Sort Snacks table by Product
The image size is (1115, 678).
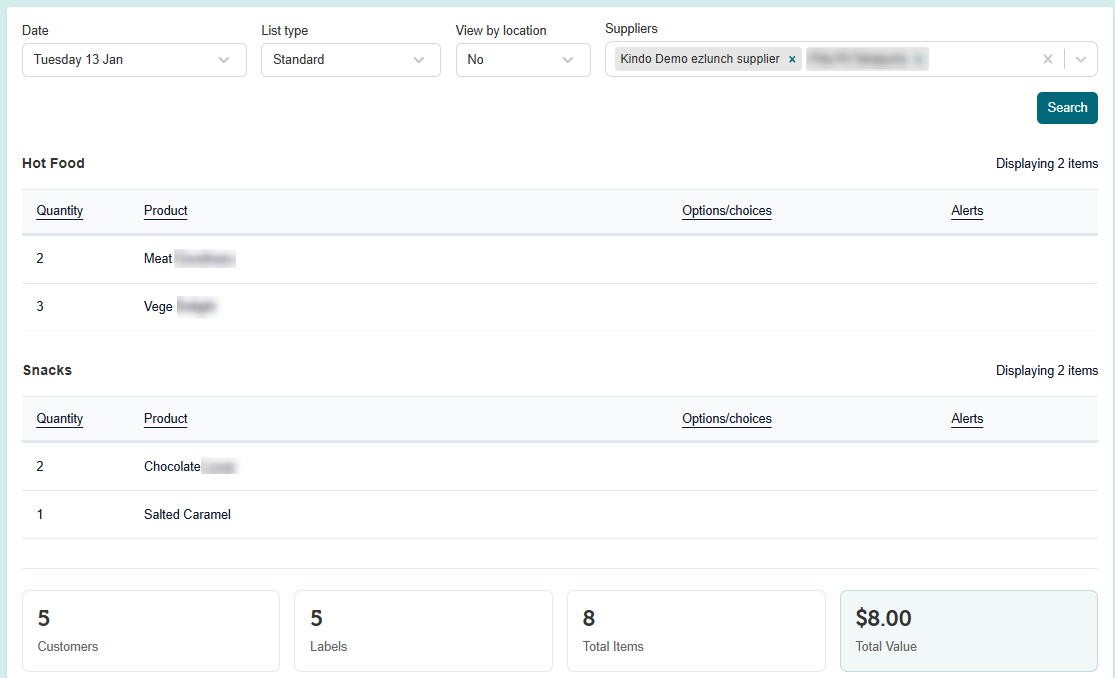click(x=166, y=419)
